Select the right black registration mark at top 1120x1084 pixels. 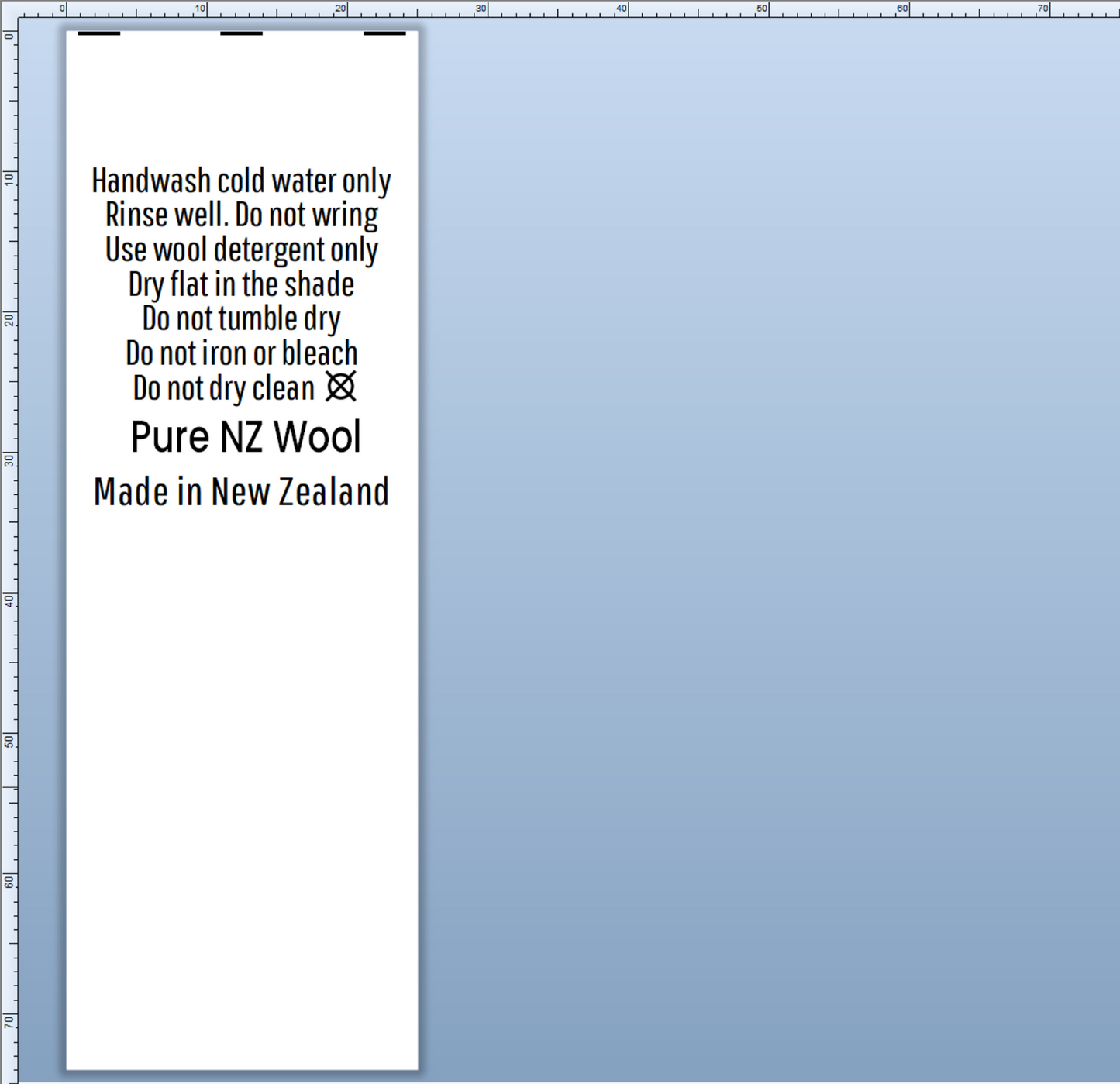click(384, 33)
